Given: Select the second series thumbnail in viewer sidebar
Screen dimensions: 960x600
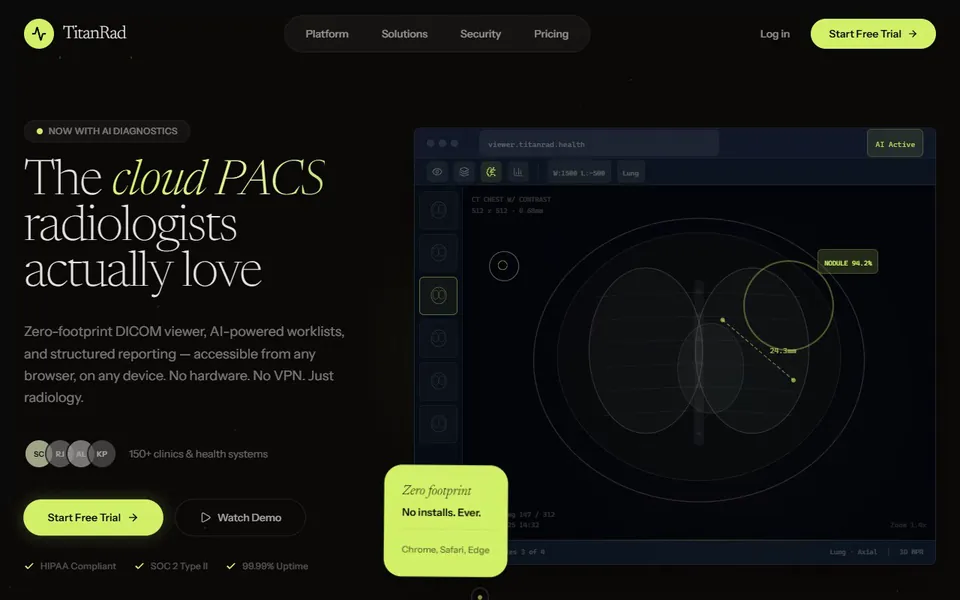Looking at the screenshot, I should click(x=438, y=253).
